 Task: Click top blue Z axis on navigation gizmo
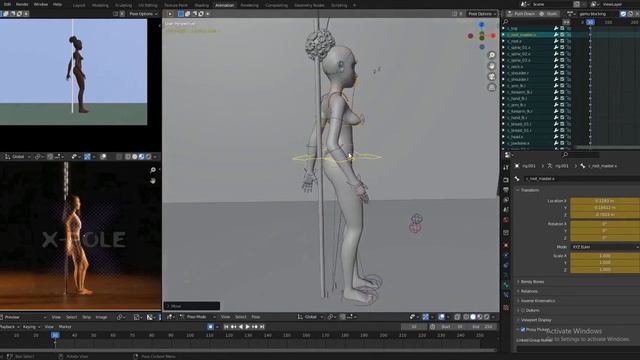tap(482, 25)
